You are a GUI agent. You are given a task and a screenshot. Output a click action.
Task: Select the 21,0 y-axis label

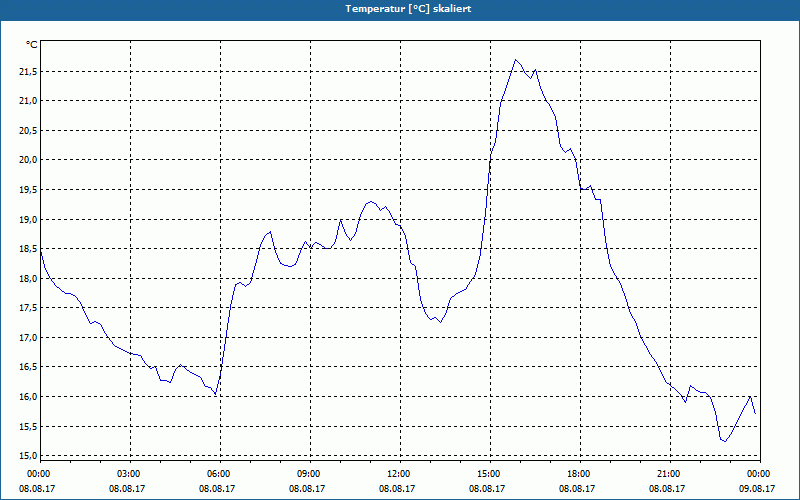(x=28, y=101)
